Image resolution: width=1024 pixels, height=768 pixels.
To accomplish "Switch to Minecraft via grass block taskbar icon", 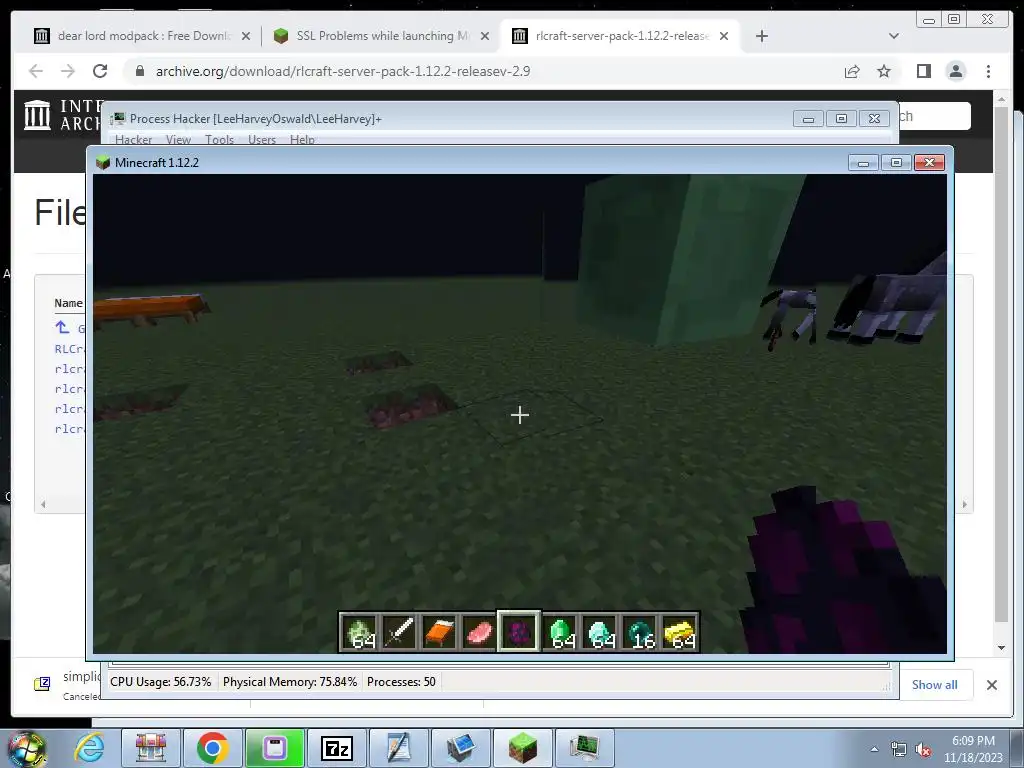I will click(x=522, y=748).
